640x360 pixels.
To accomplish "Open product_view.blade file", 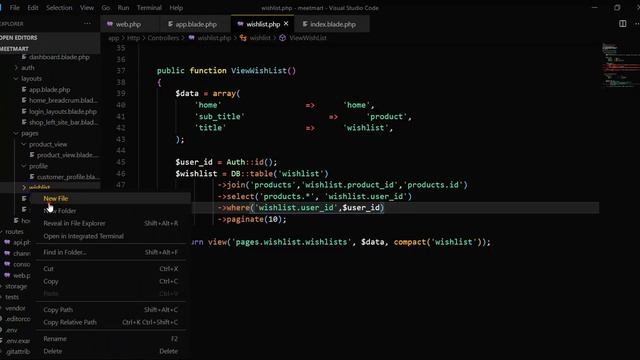I will (x=67, y=155).
